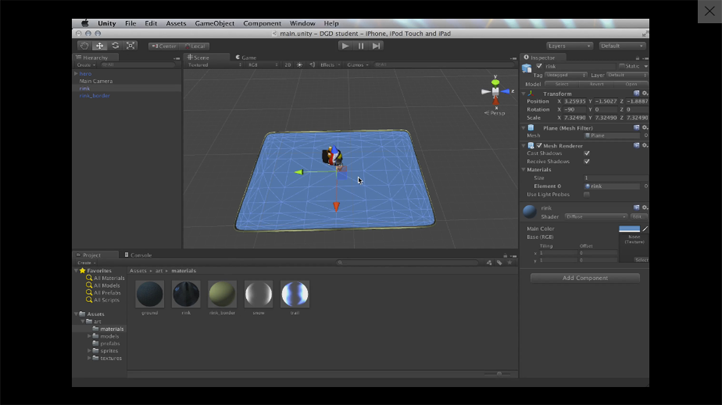Click the scene orientation gizmo

(495, 92)
